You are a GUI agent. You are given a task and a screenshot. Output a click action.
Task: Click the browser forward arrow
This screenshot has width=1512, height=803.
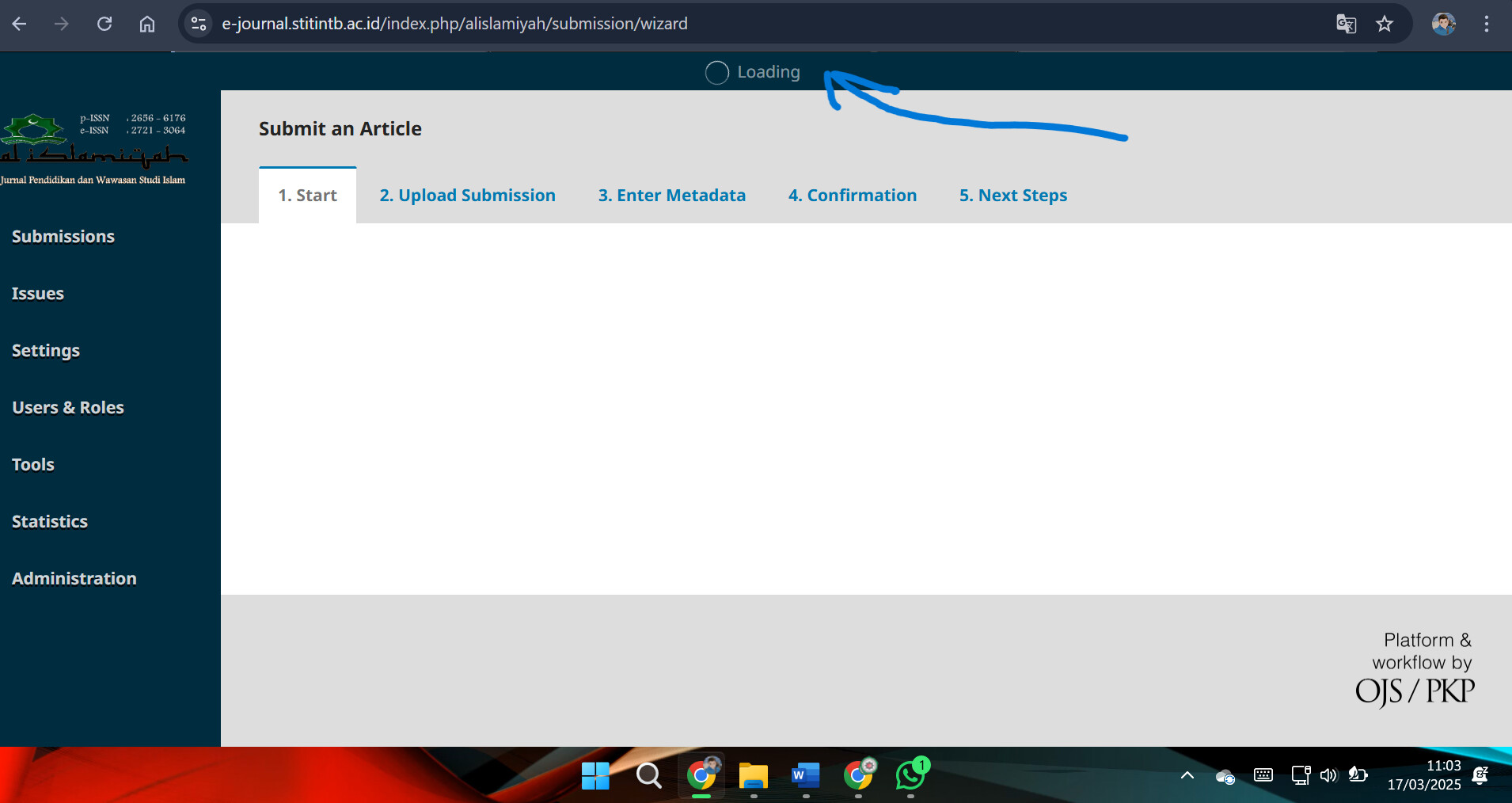coord(62,24)
